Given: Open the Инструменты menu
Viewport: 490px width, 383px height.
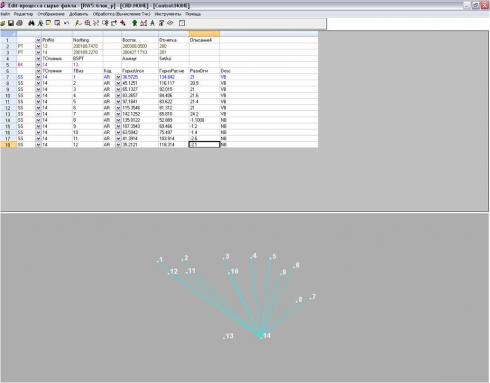Looking at the screenshot, I should (x=168, y=14).
